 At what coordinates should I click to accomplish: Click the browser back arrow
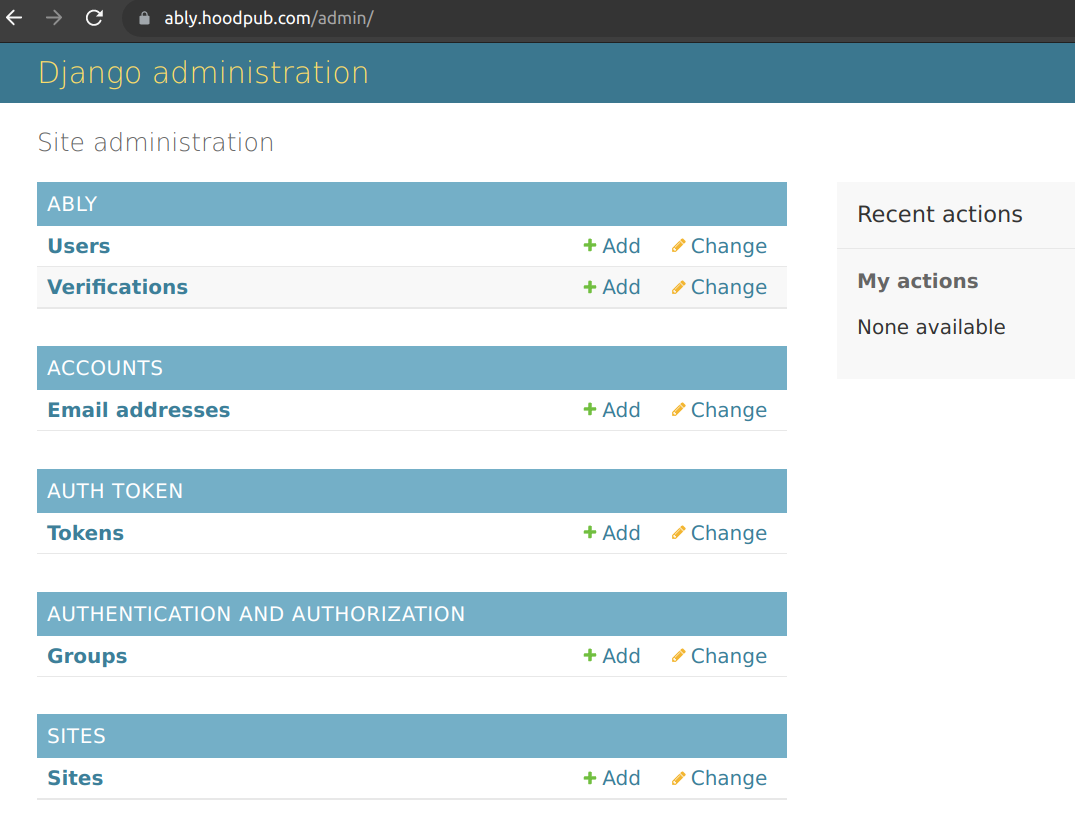pyautogui.click(x=14, y=17)
